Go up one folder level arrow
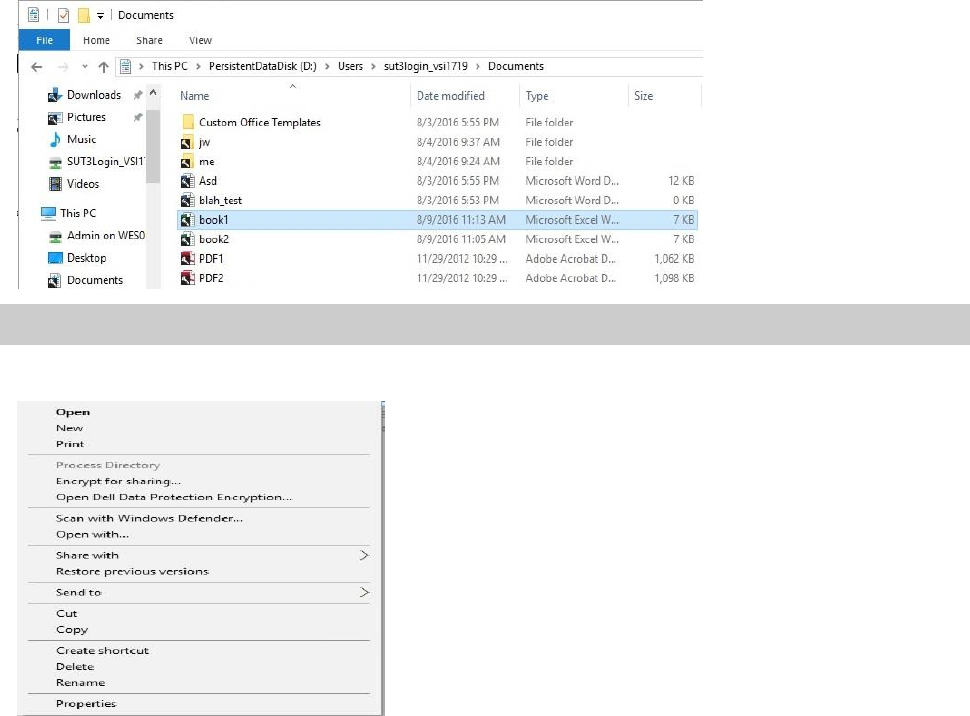Viewport: 970px width, 716px height. click(103, 67)
